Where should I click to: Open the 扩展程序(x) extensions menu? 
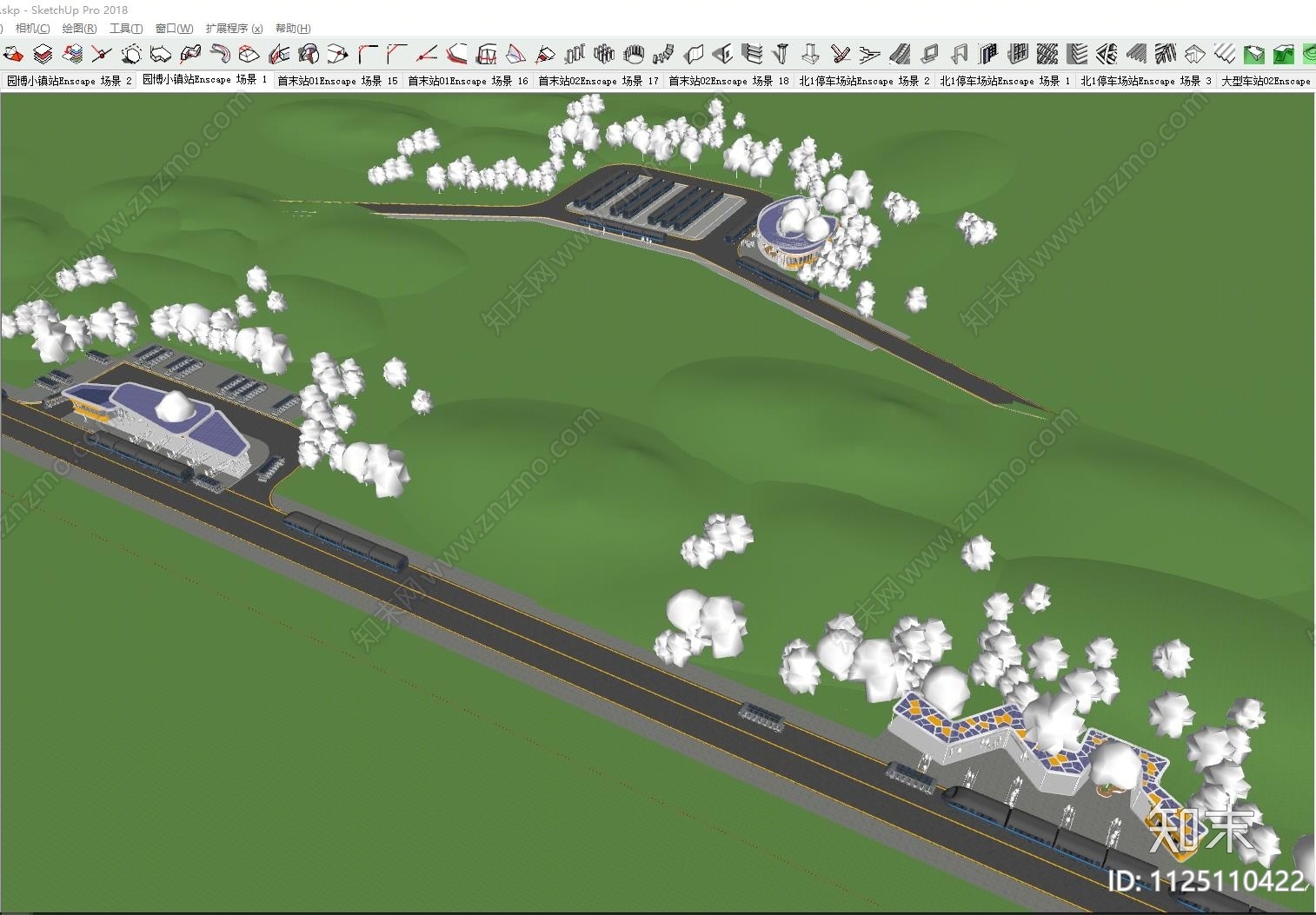click(x=235, y=29)
